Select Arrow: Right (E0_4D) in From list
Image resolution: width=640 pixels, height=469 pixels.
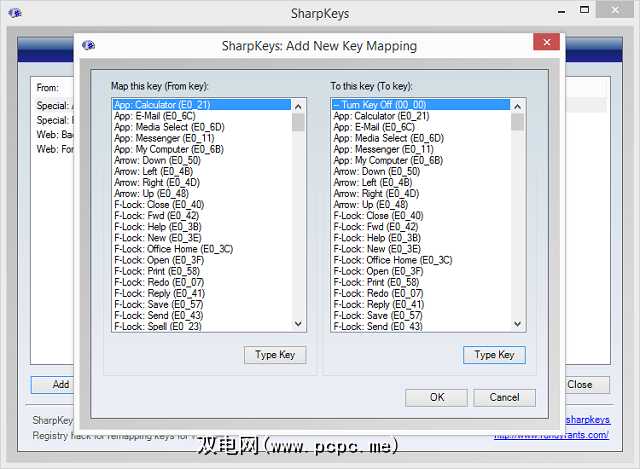[x=202, y=182]
